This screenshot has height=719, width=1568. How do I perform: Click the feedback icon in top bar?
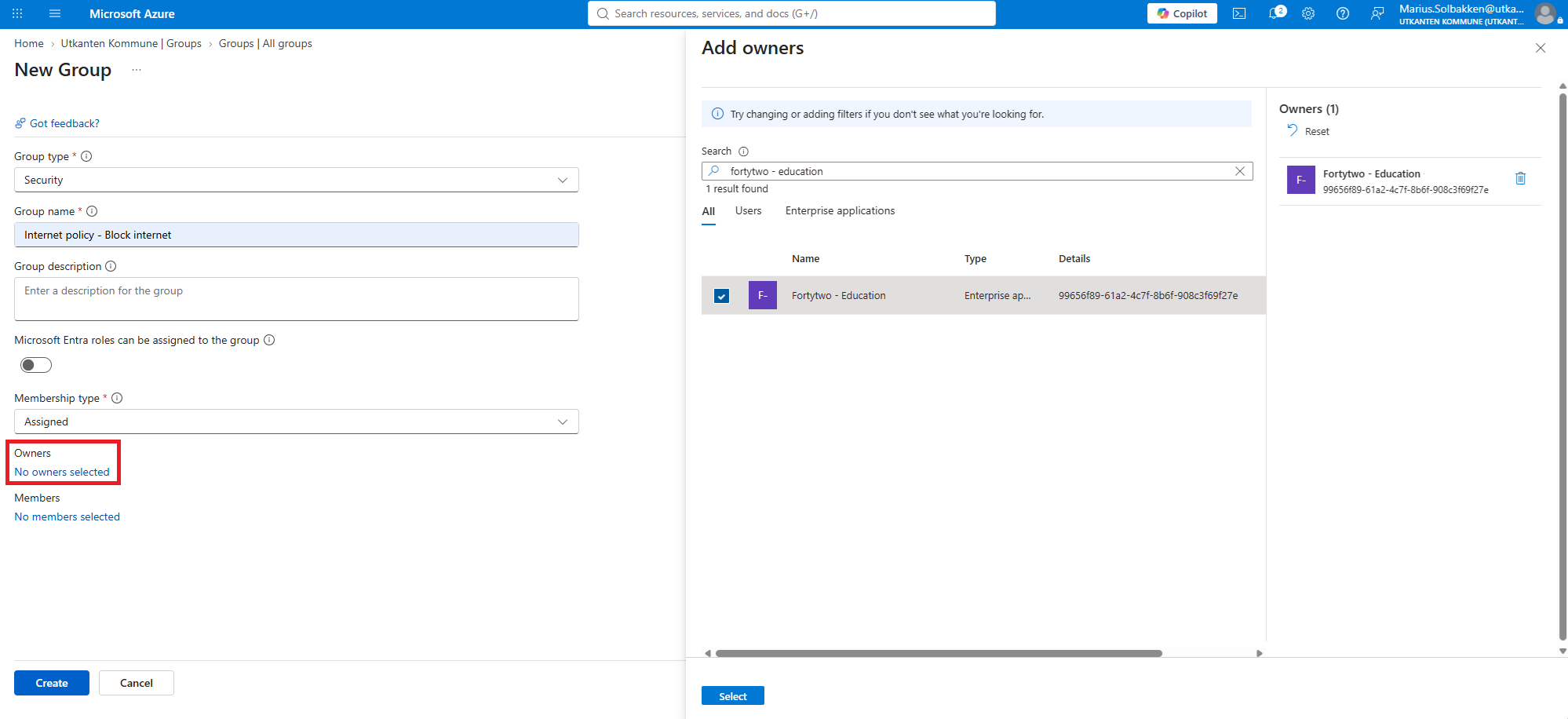click(1377, 13)
